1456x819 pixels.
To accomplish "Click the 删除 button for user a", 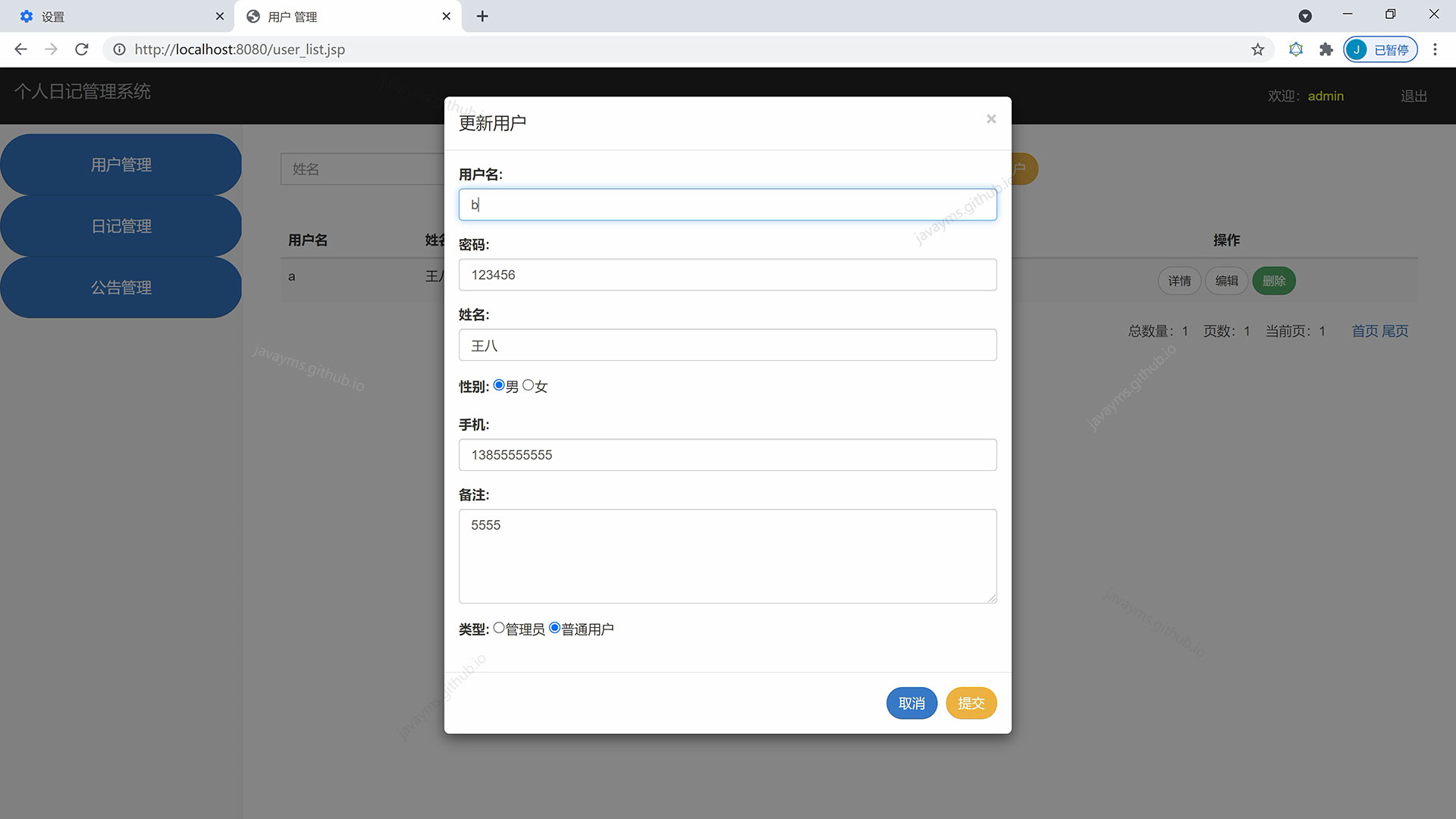I will [1273, 281].
